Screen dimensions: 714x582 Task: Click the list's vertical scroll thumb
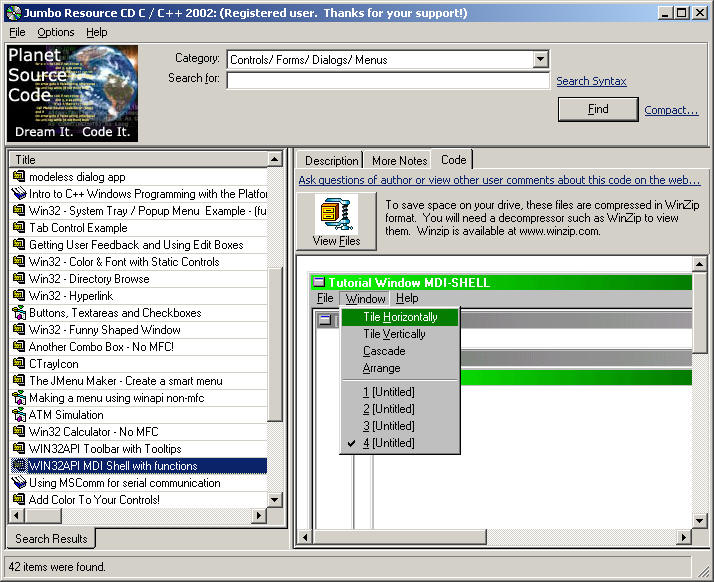tap(275, 345)
